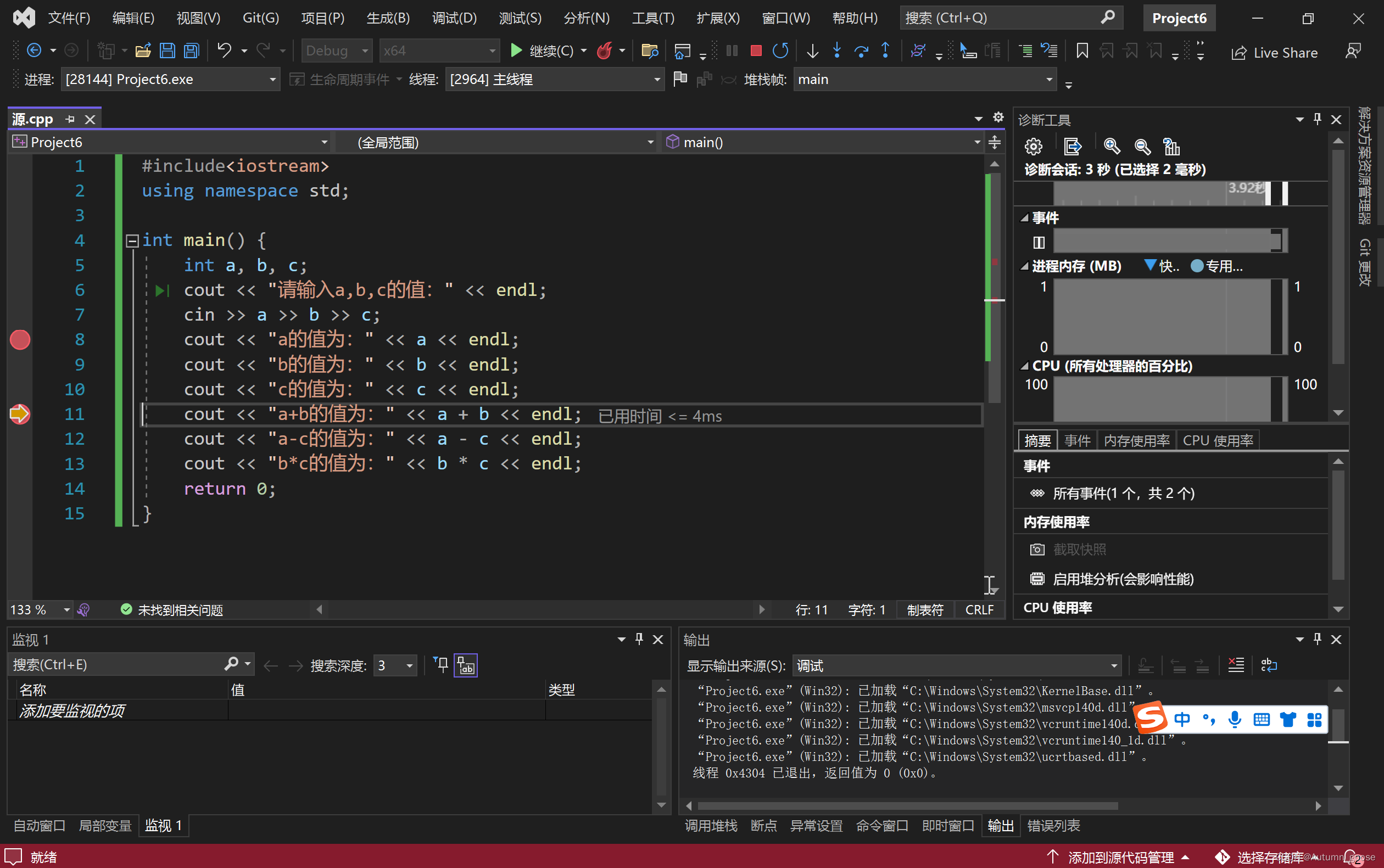
Task: Open the 调试(D) menu
Action: 454,18
